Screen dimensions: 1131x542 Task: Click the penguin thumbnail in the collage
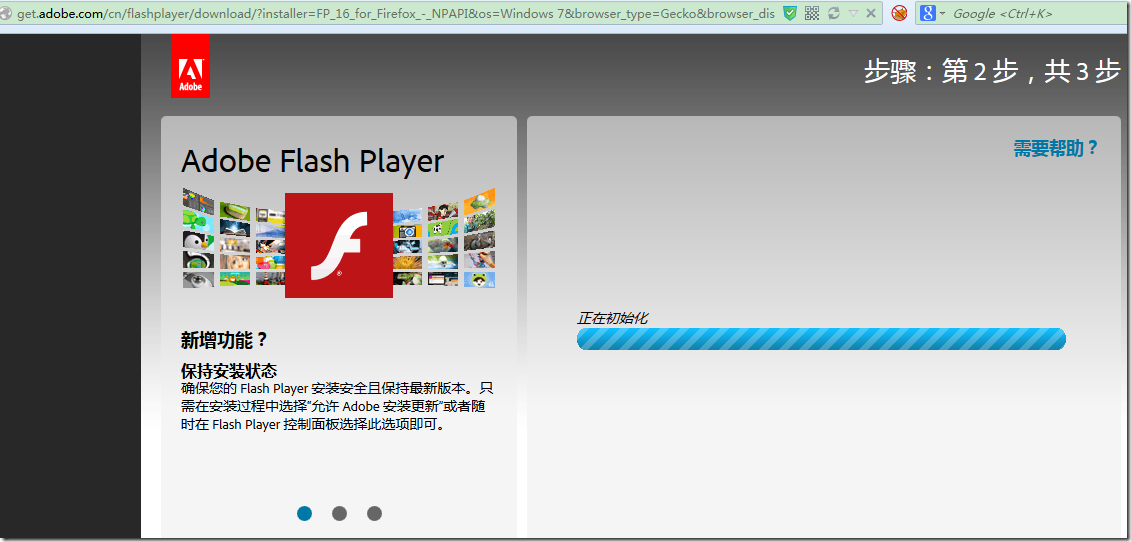coord(198,242)
